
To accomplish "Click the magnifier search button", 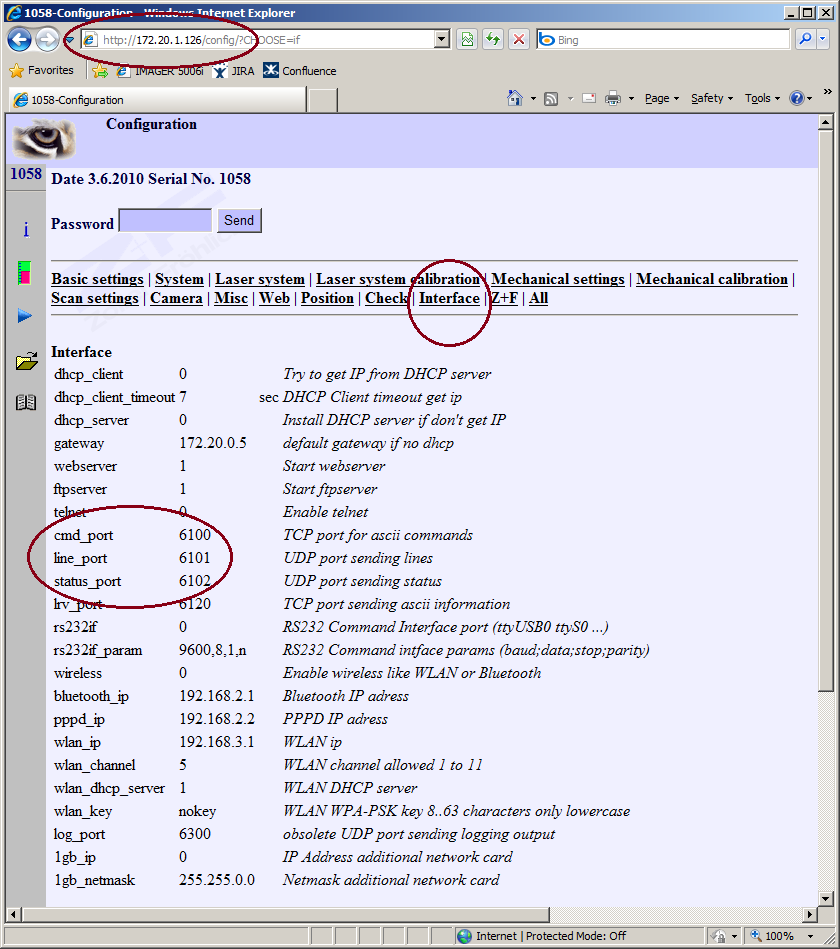I will click(x=805, y=39).
